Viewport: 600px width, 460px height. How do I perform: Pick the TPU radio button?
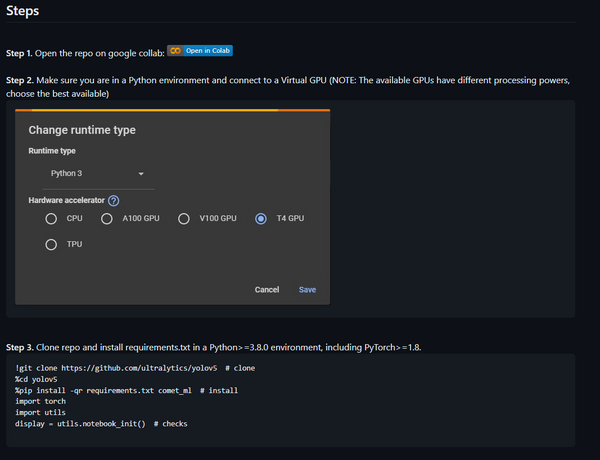pyautogui.click(x=51, y=245)
